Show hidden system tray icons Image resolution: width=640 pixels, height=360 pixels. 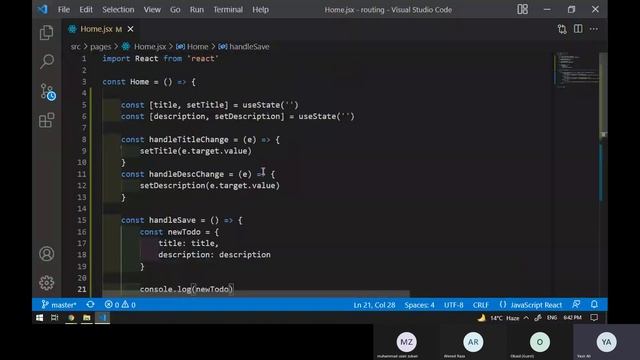pos(526,318)
